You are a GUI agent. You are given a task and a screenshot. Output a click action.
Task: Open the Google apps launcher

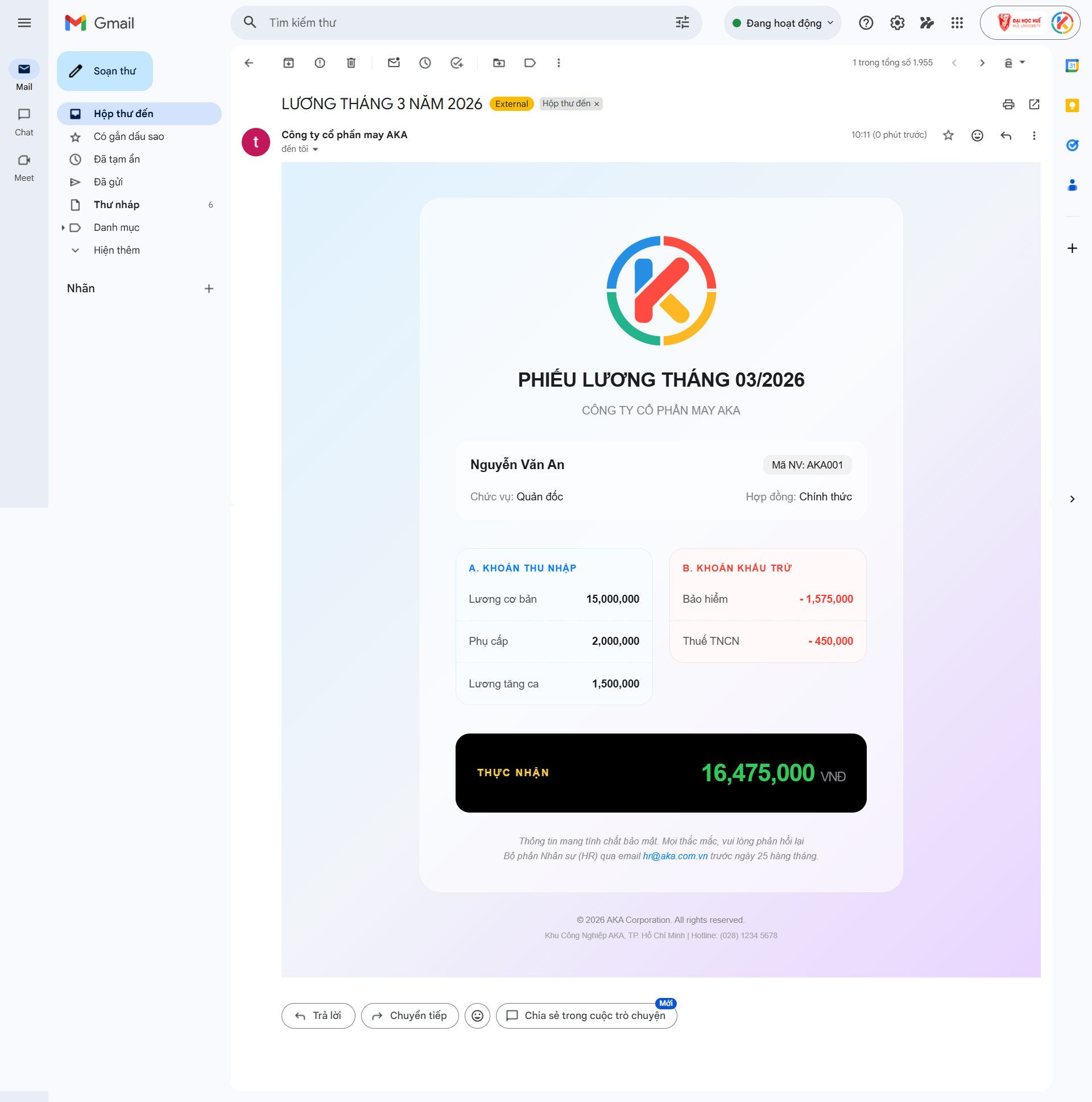[957, 23]
